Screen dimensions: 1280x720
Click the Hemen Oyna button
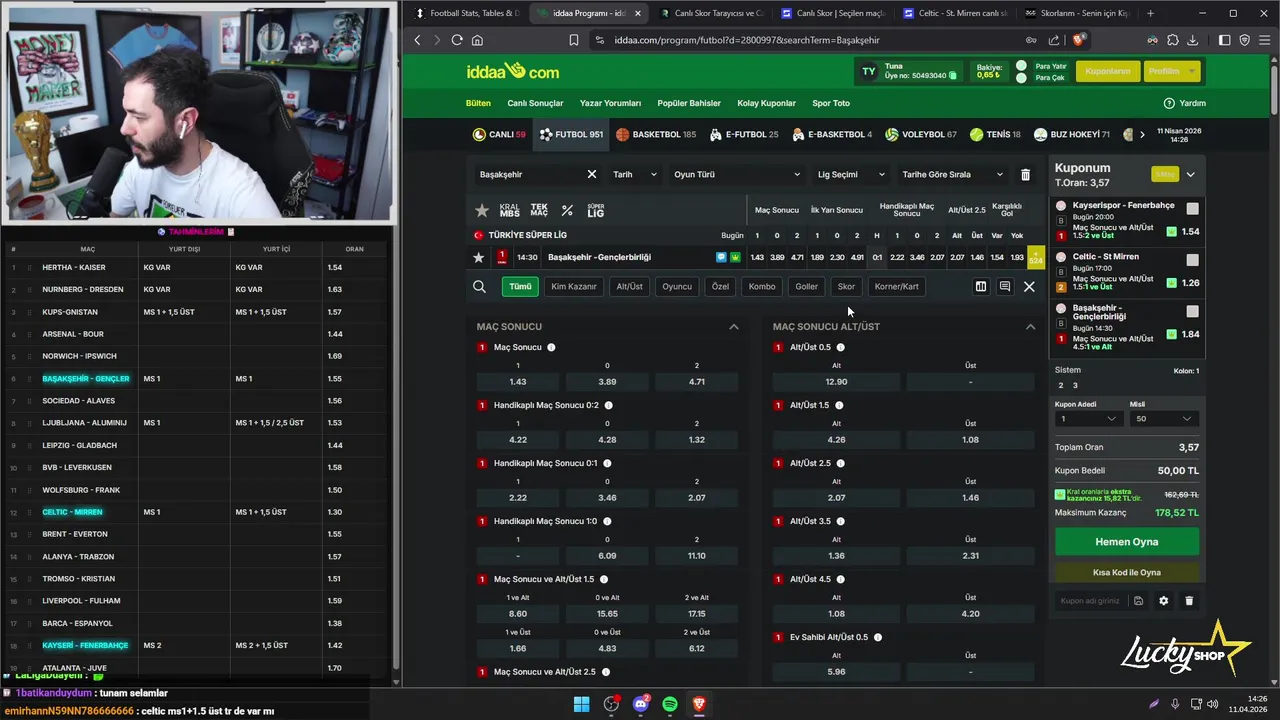coord(1127,542)
